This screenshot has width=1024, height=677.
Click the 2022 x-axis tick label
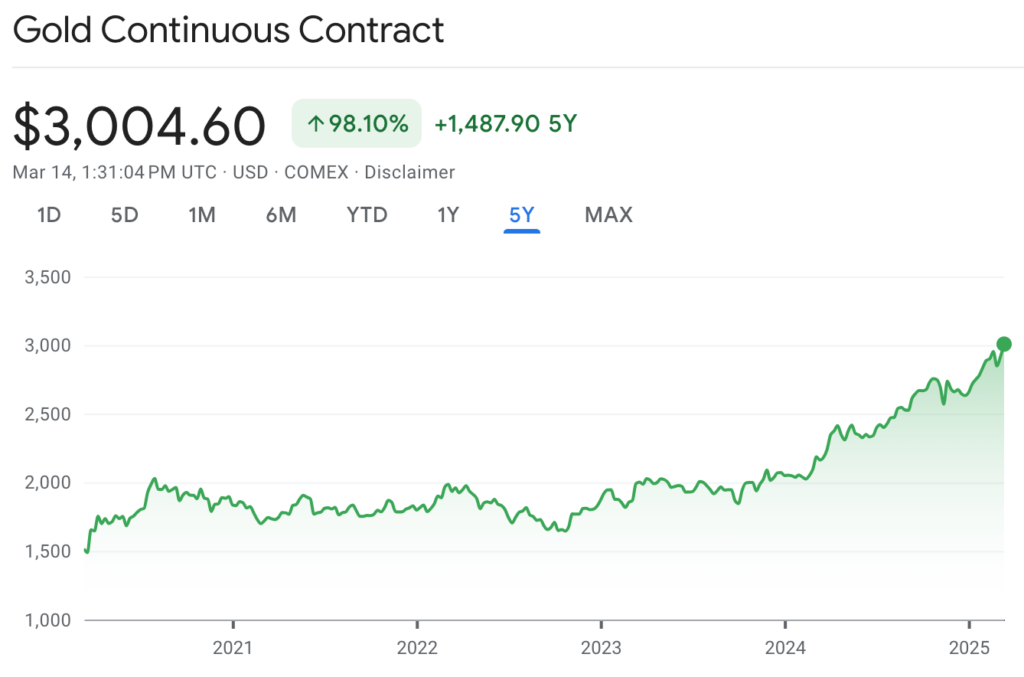(417, 648)
